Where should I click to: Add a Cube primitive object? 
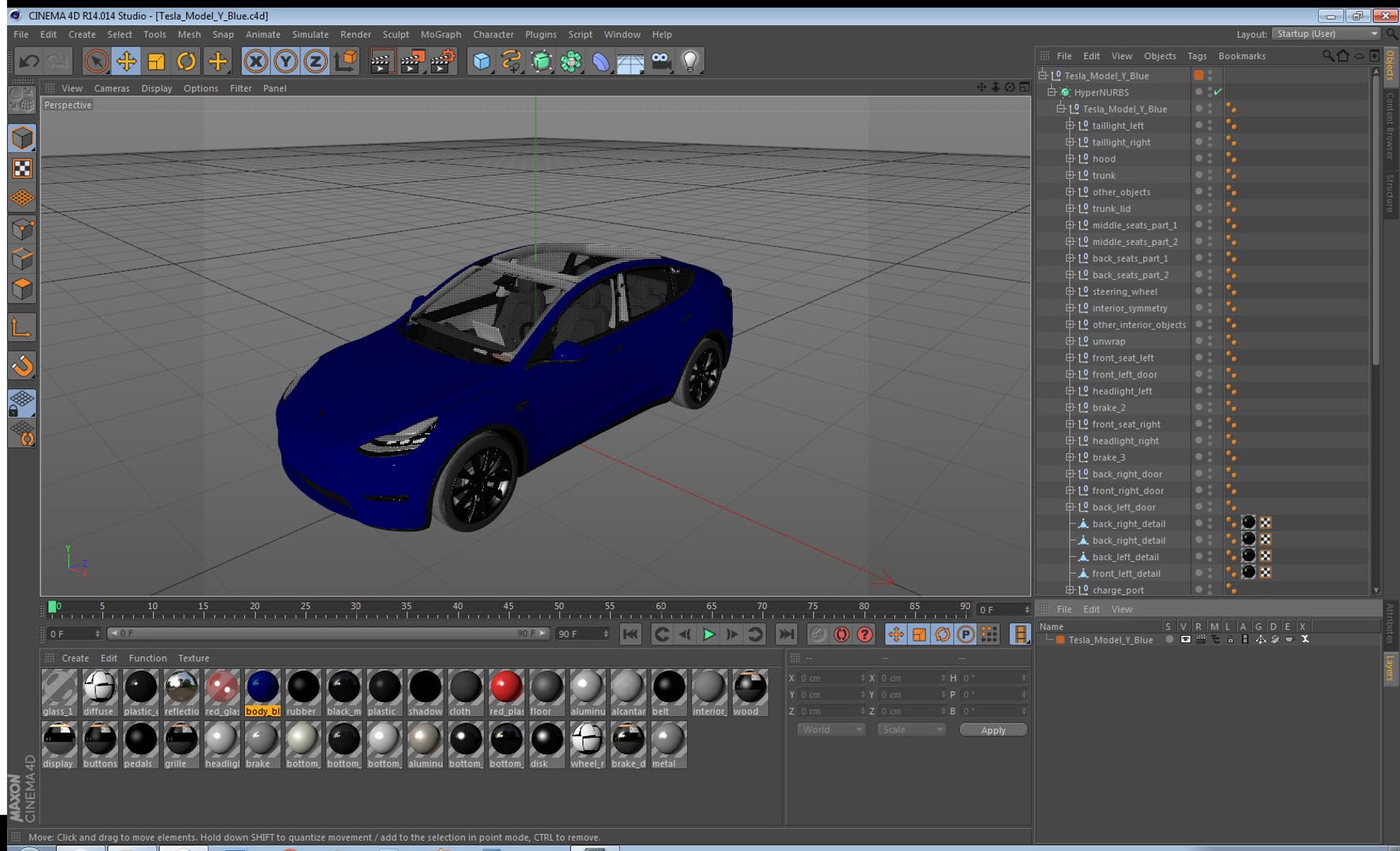pyautogui.click(x=481, y=61)
